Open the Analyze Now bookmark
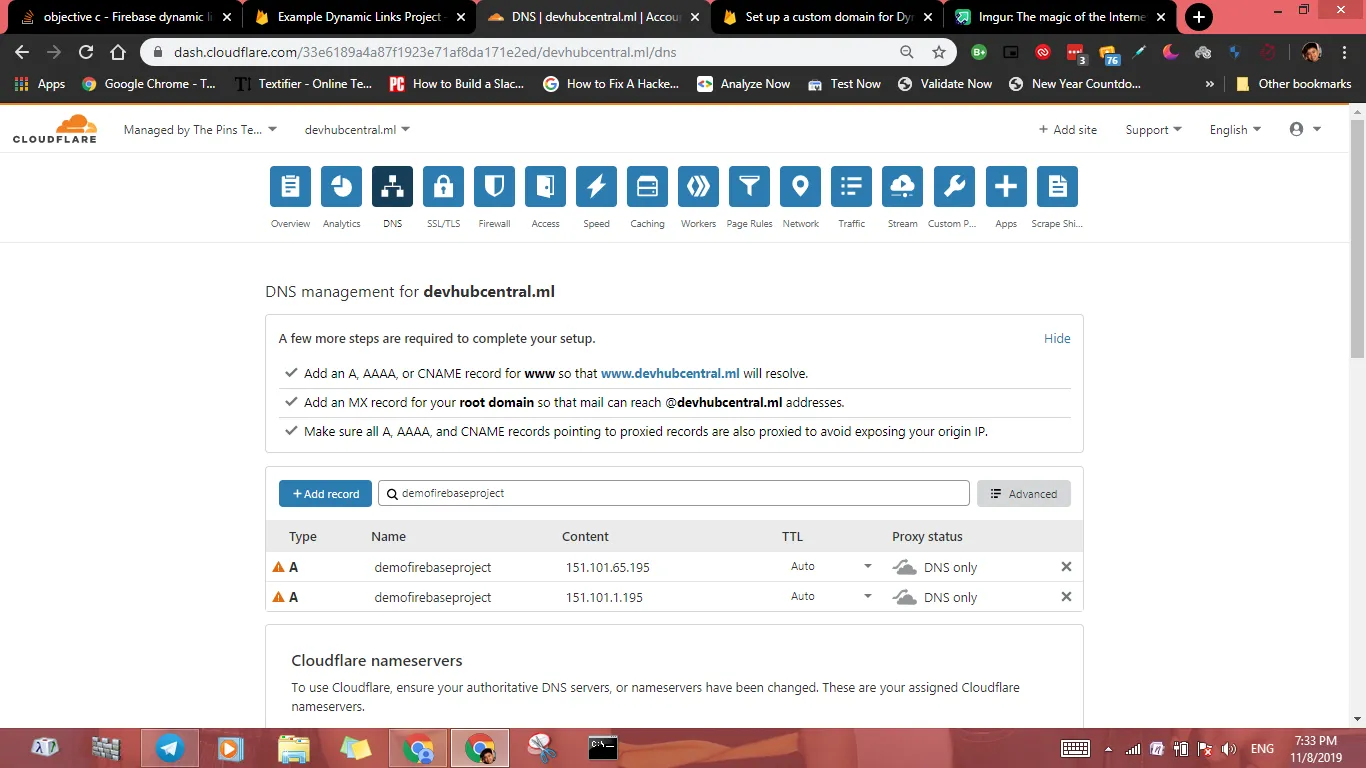This screenshot has height=768, width=1366. click(x=744, y=84)
